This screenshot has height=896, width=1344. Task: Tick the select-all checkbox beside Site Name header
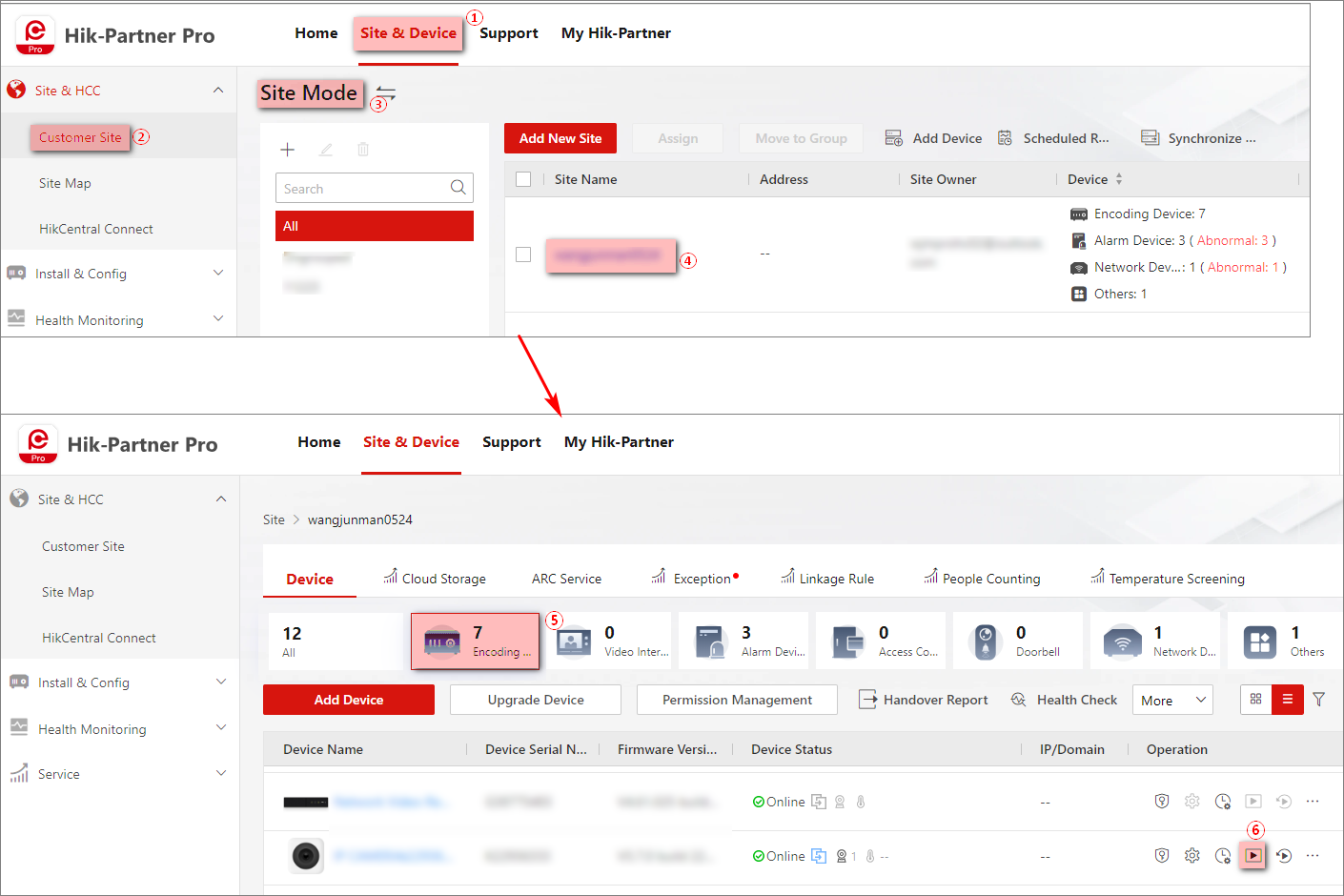pos(523,179)
